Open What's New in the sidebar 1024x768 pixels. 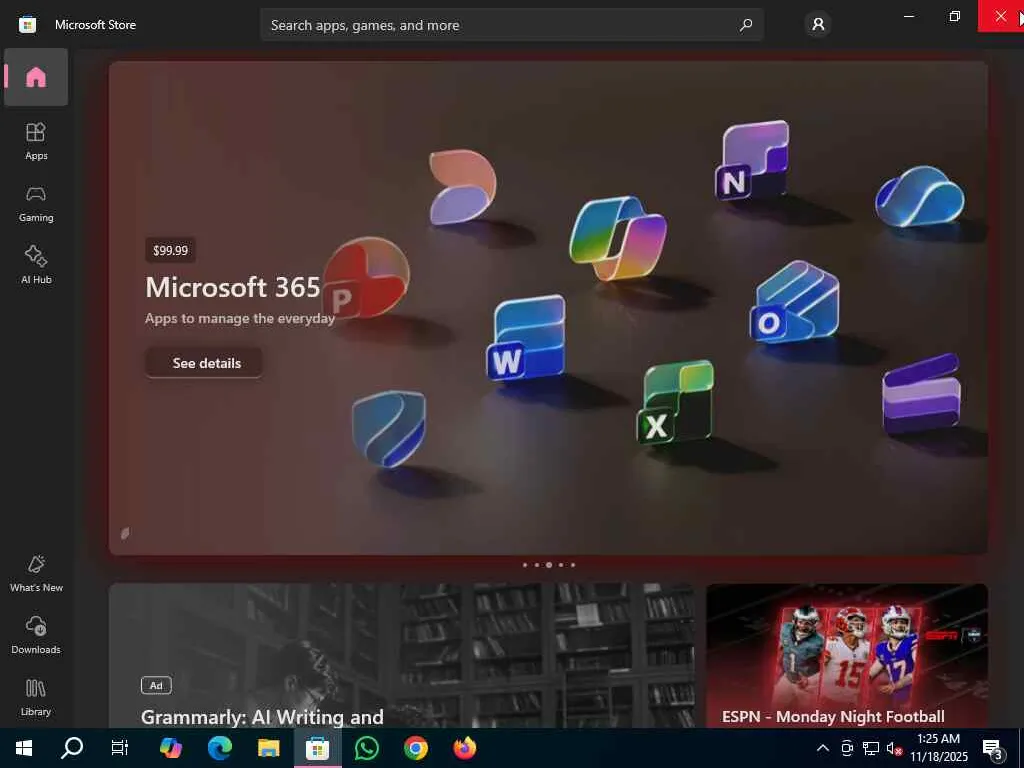tap(36, 573)
